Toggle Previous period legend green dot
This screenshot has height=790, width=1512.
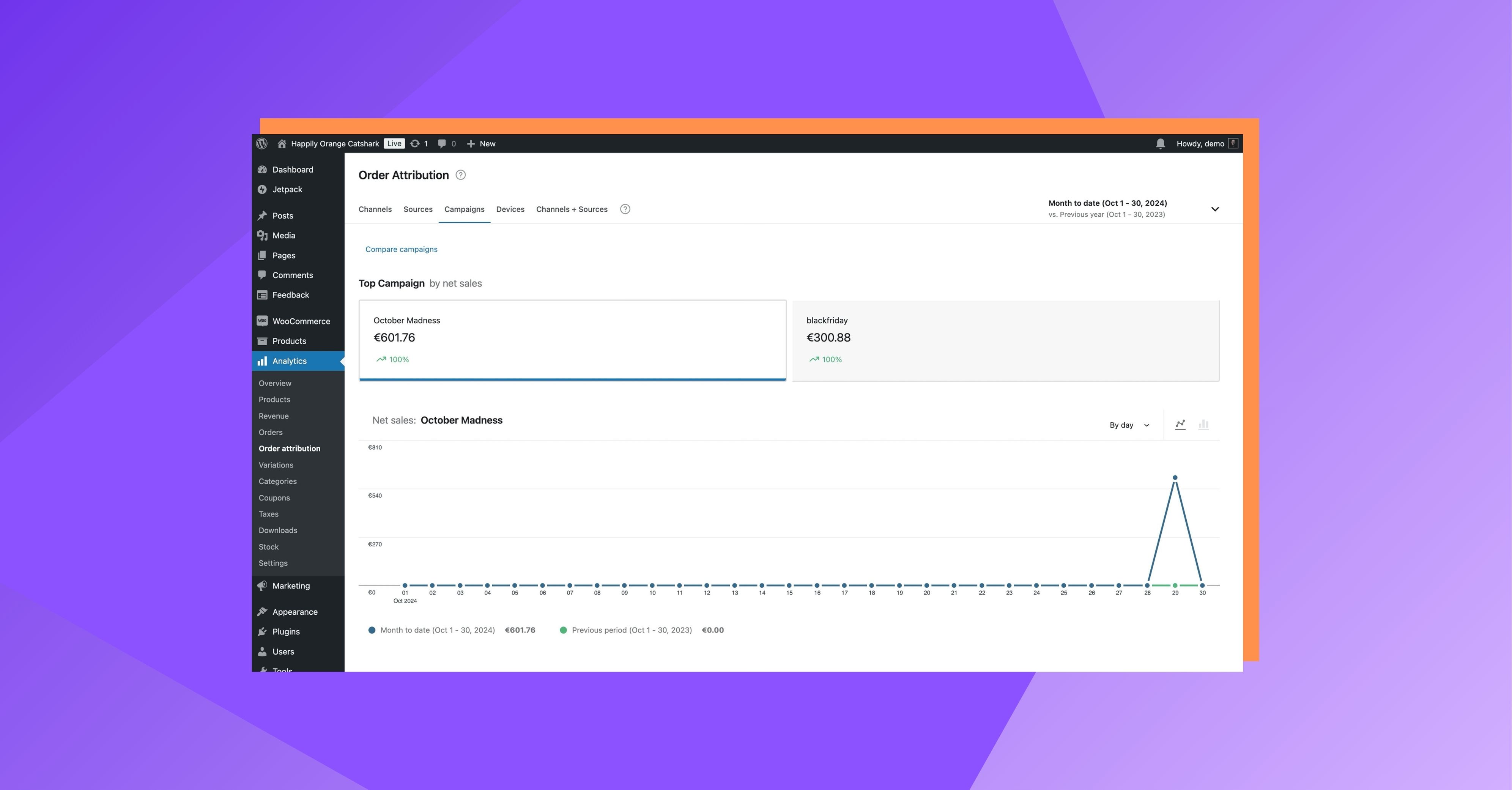point(564,630)
